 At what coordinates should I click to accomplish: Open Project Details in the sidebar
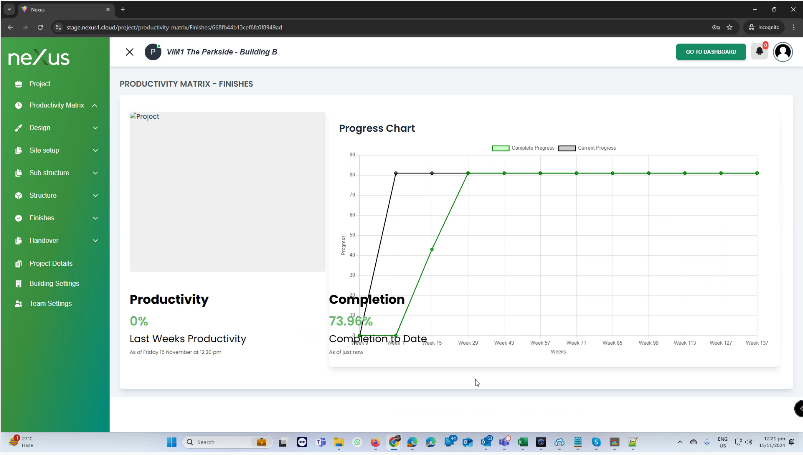pos(50,264)
